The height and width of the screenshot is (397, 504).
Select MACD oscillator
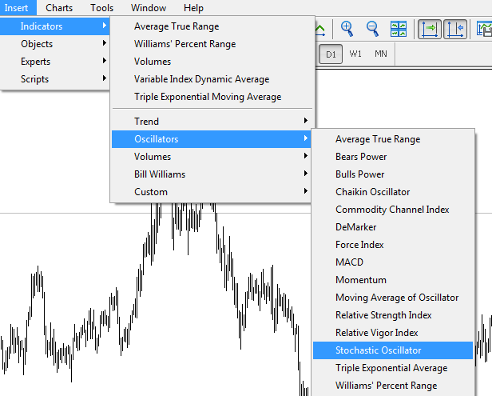click(x=393, y=262)
